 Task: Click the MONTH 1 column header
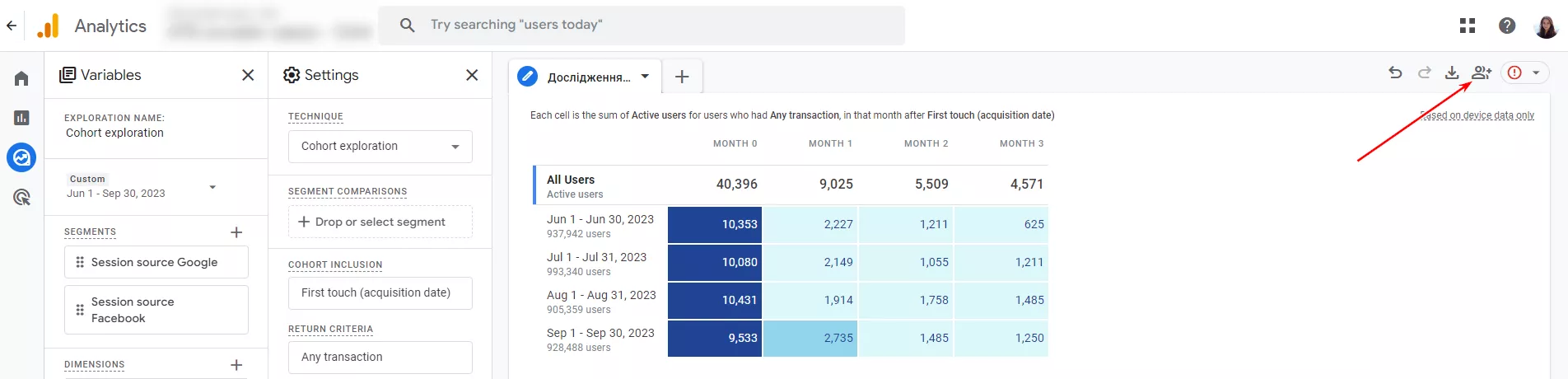pos(830,143)
